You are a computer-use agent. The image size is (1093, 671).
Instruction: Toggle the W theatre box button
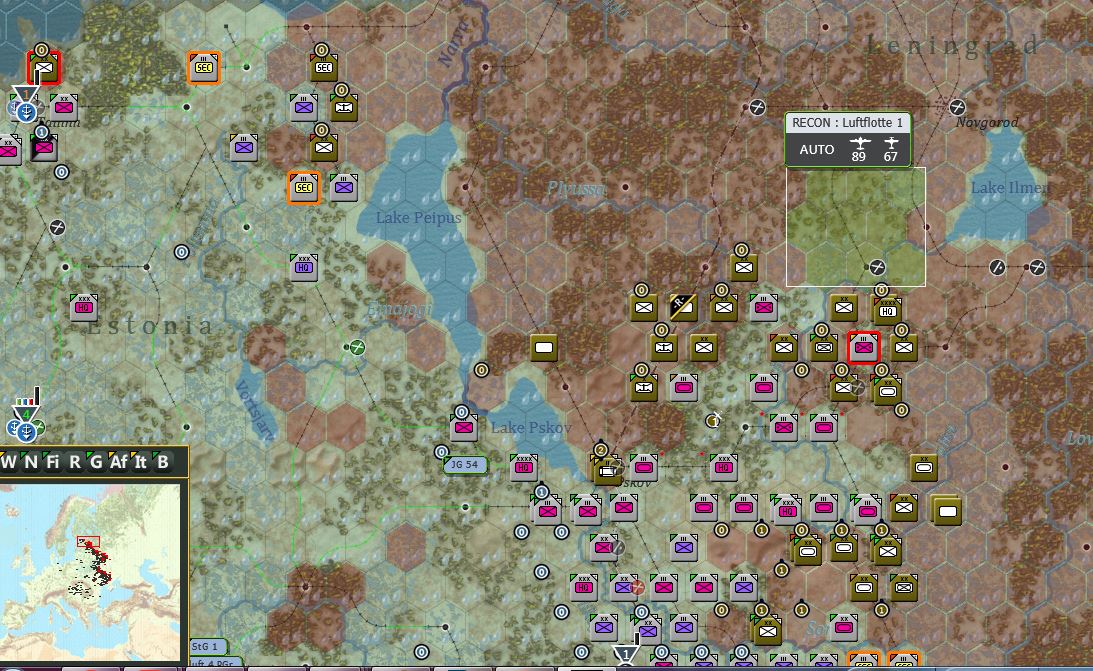[x=9, y=462]
